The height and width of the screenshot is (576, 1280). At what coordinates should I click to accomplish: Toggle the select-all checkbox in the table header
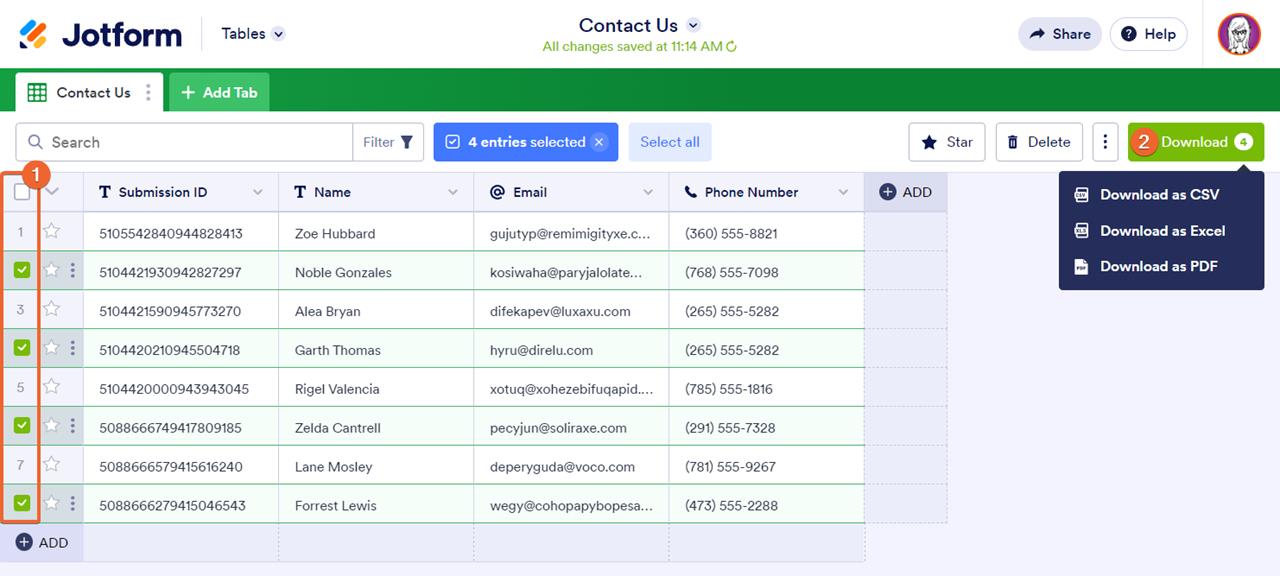coord(22,192)
